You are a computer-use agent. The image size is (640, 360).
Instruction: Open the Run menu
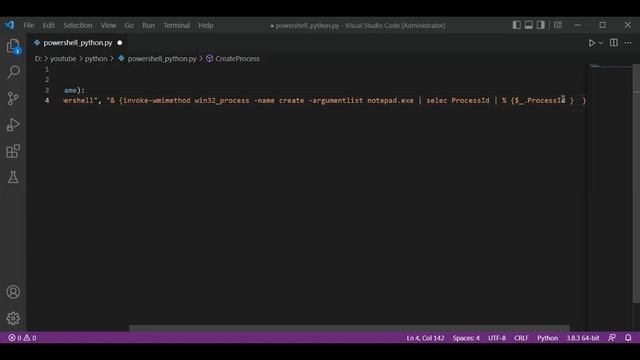click(149, 25)
